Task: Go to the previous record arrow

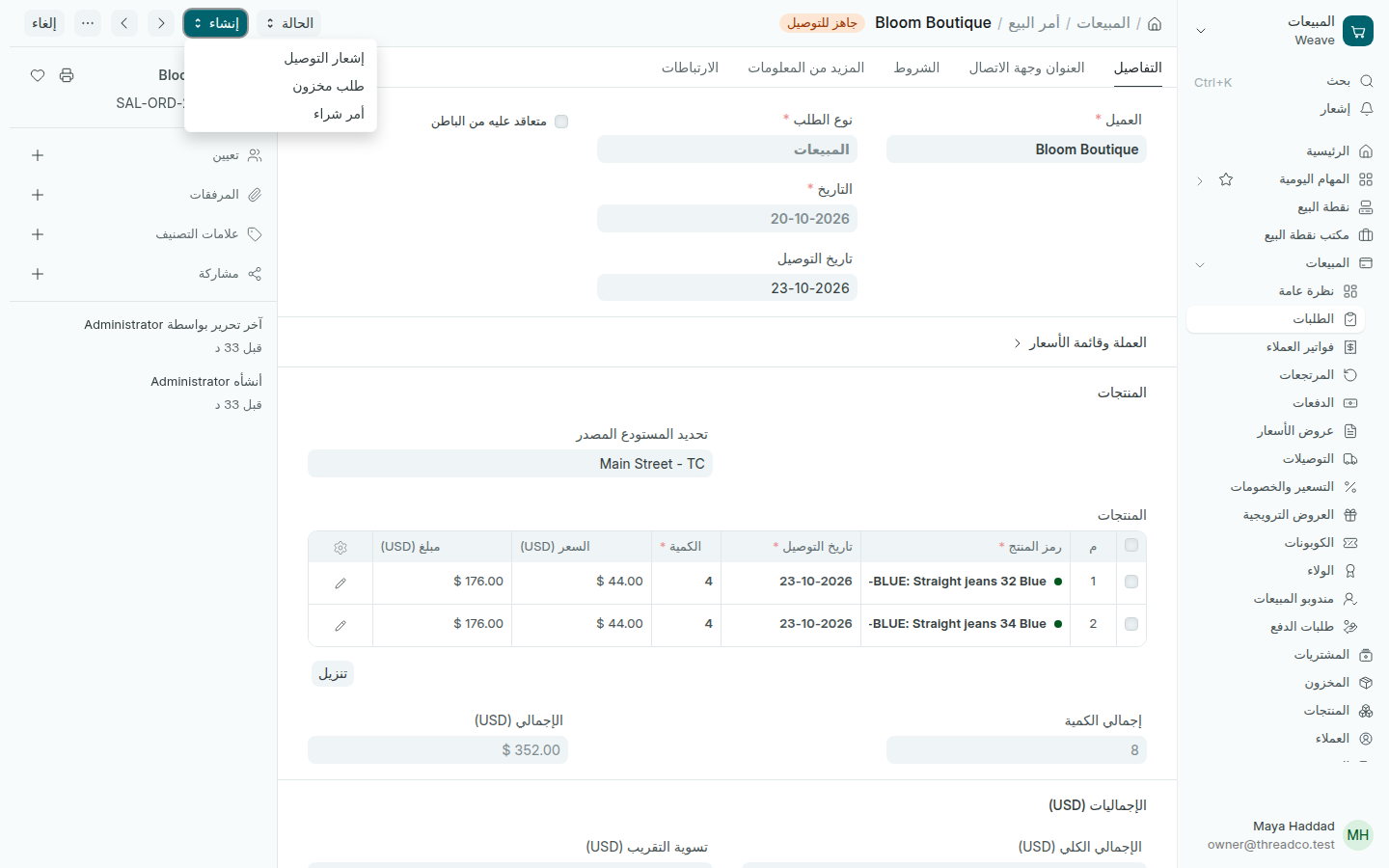Action: click(161, 23)
